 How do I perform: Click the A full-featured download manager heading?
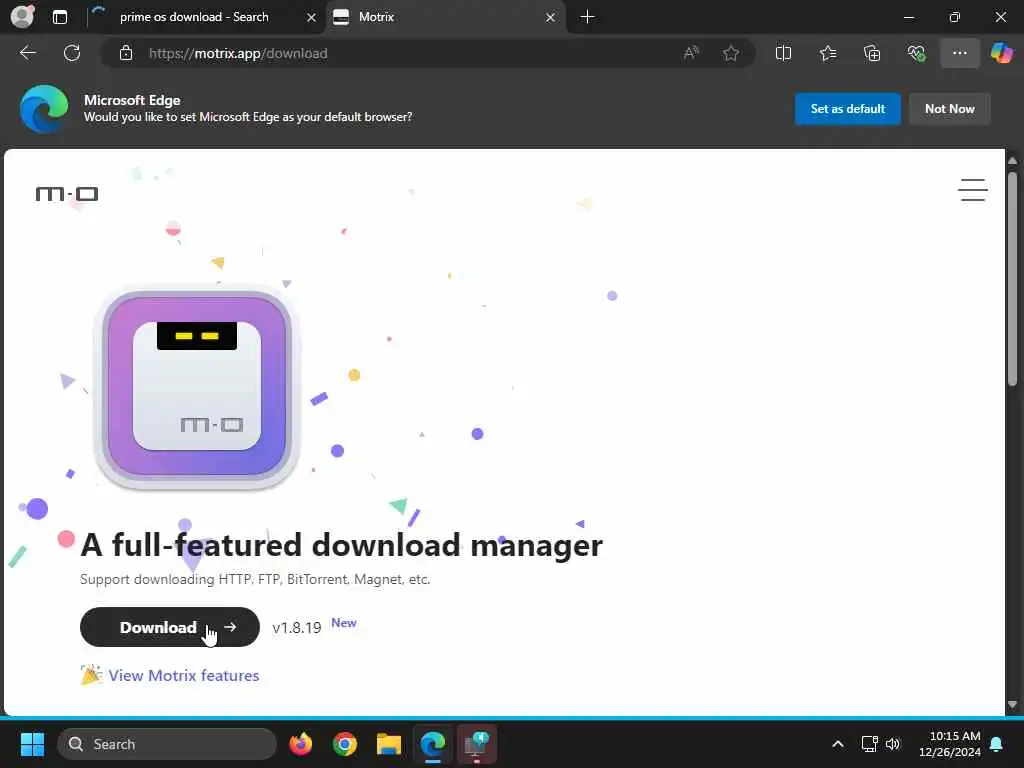341,546
